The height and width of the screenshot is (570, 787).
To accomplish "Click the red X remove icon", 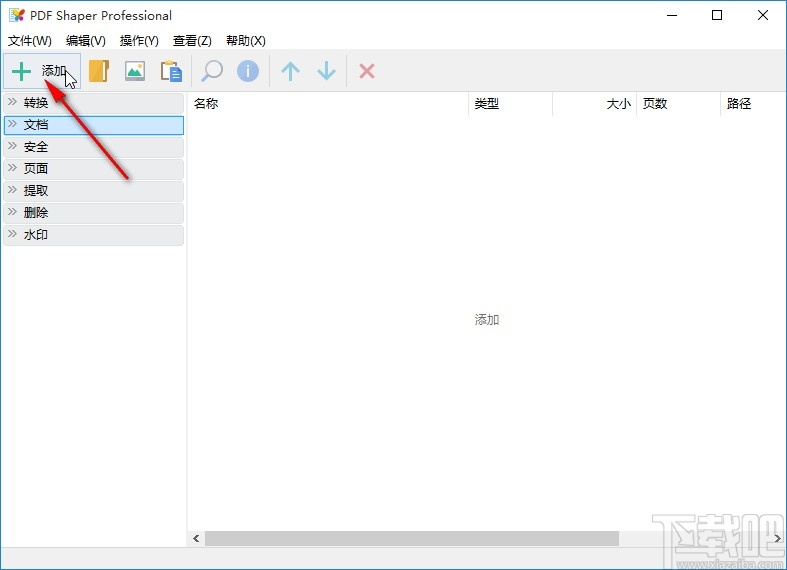I will (367, 71).
